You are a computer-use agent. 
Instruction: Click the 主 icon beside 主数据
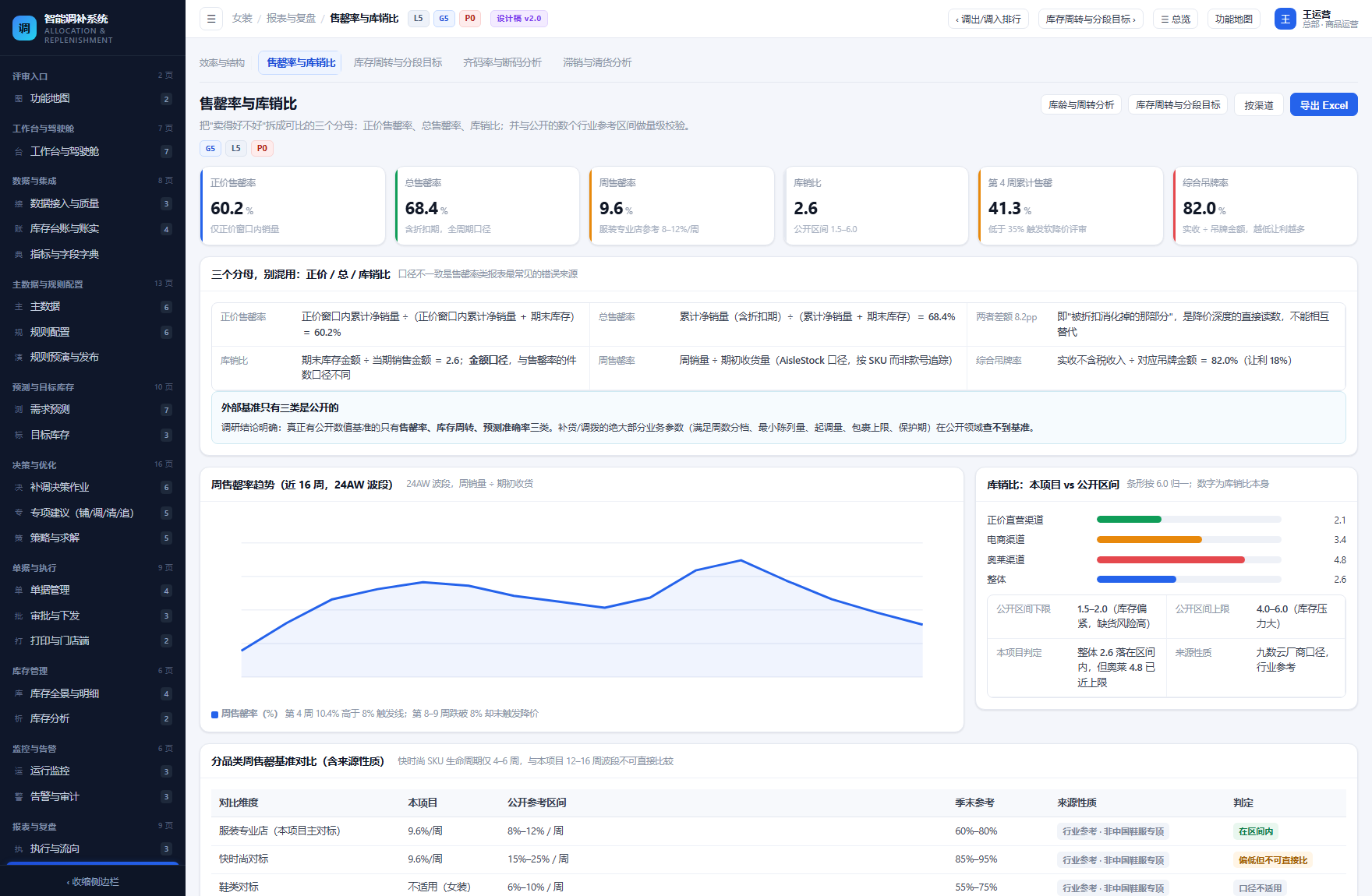coord(19,307)
